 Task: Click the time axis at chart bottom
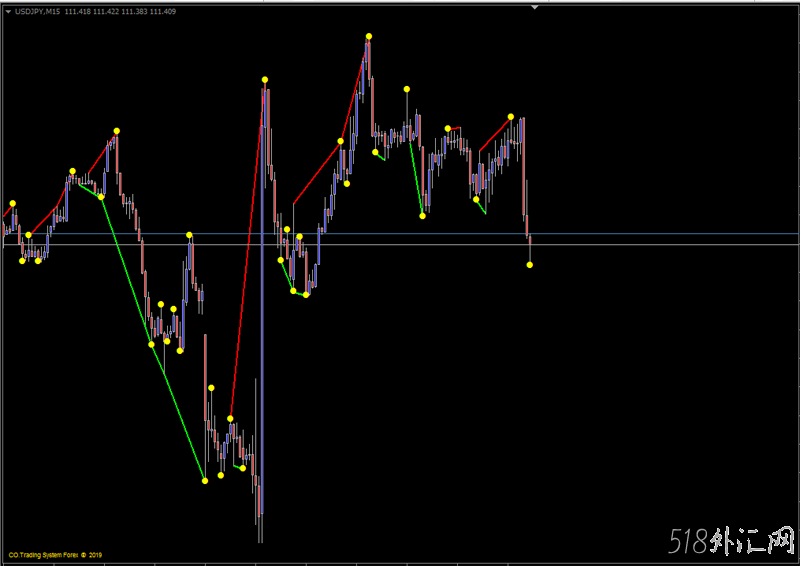pyautogui.click(x=400, y=562)
